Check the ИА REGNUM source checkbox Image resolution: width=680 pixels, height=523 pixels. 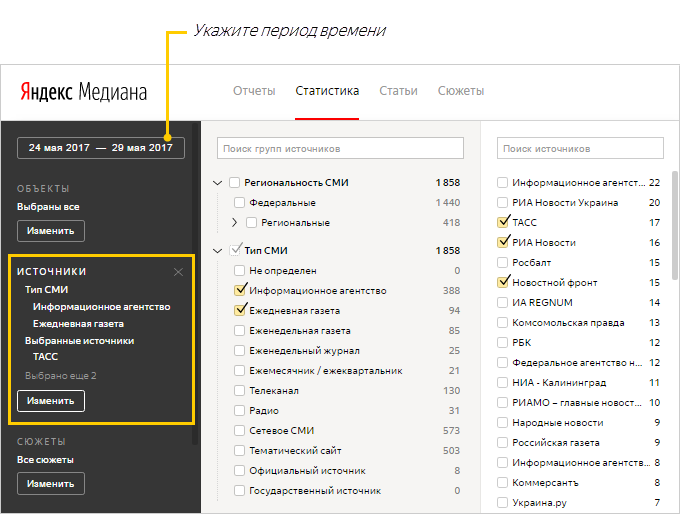[502, 302]
